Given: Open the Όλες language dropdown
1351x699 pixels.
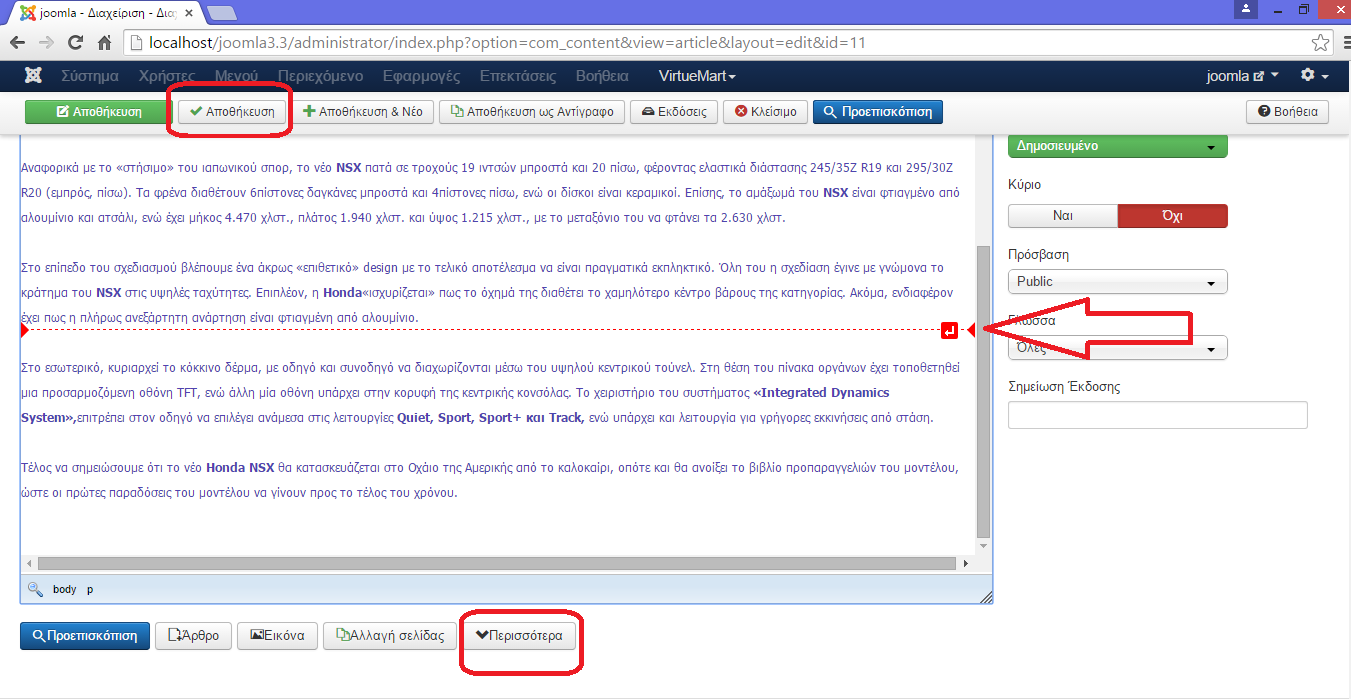Looking at the screenshot, I should tap(1118, 348).
